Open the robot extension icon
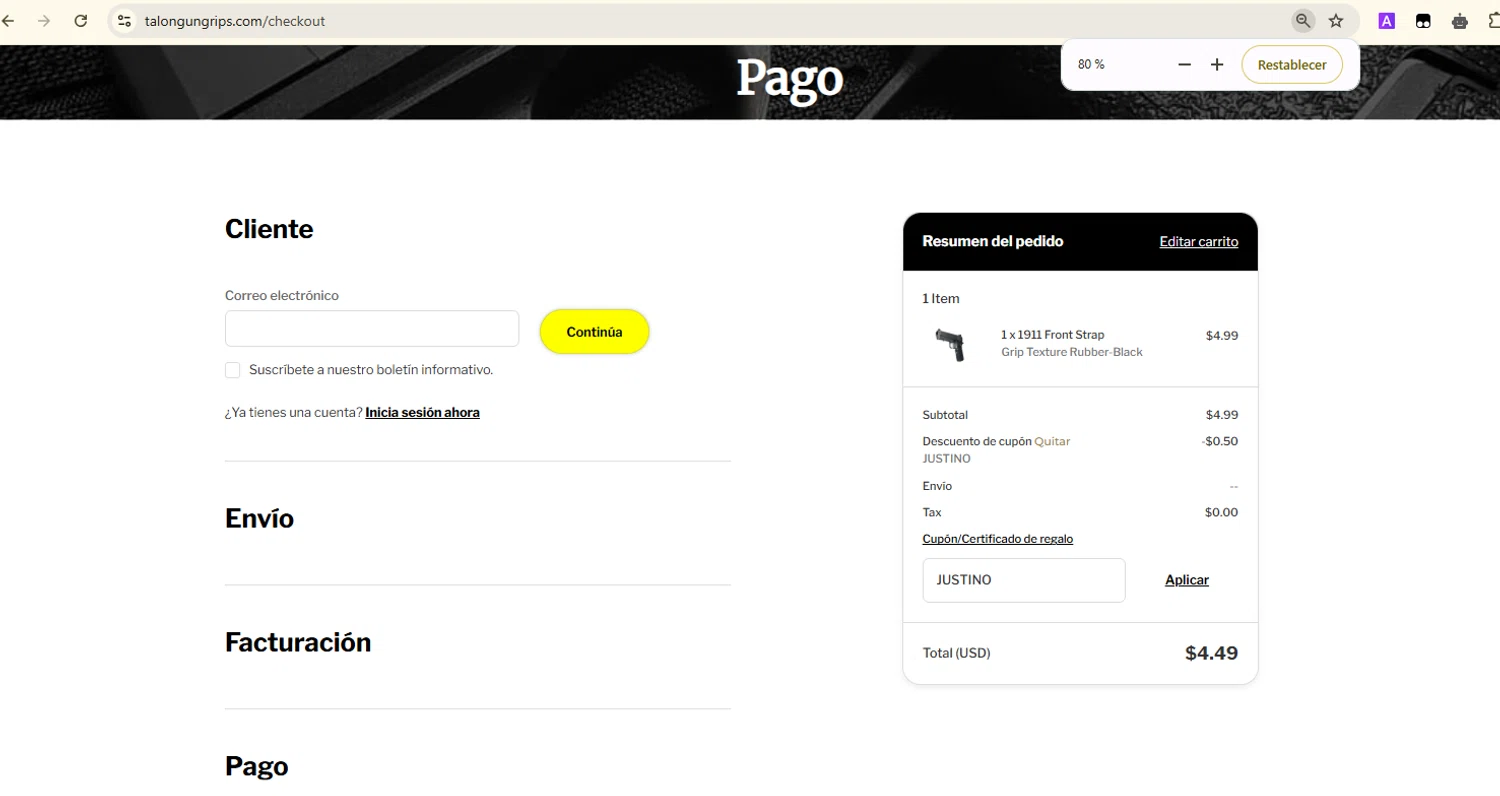Viewport: 1500px width, 796px height. click(1460, 20)
